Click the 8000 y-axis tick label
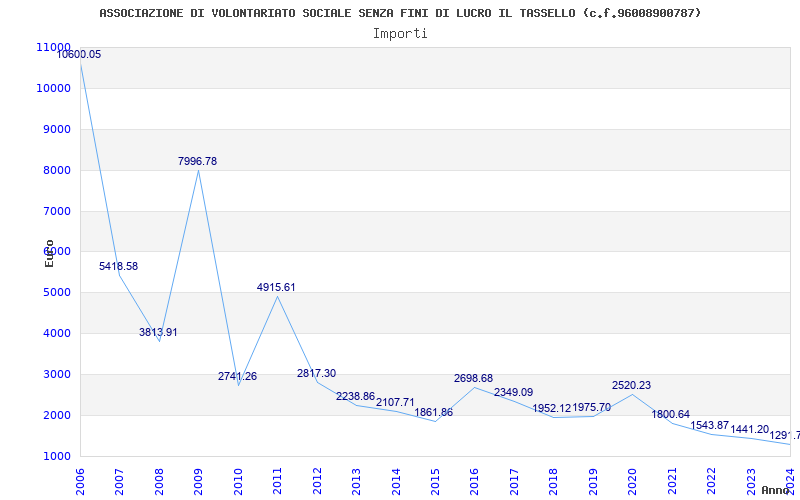 (x=56, y=170)
